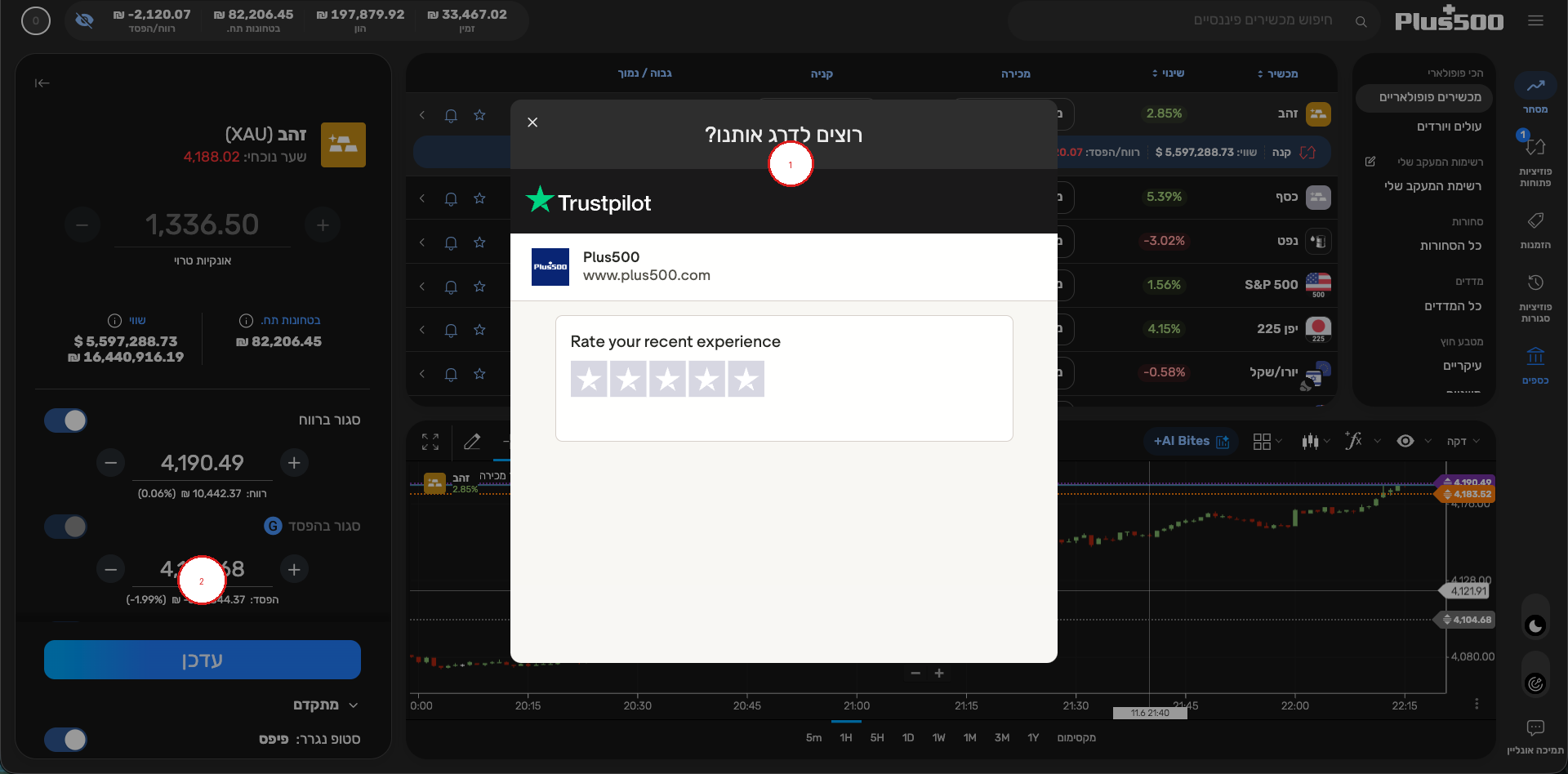Image resolution: width=1568 pixels, height=774 pixels.
Task: Click the search magnifier icon
Action: [x=1361, y=21]
